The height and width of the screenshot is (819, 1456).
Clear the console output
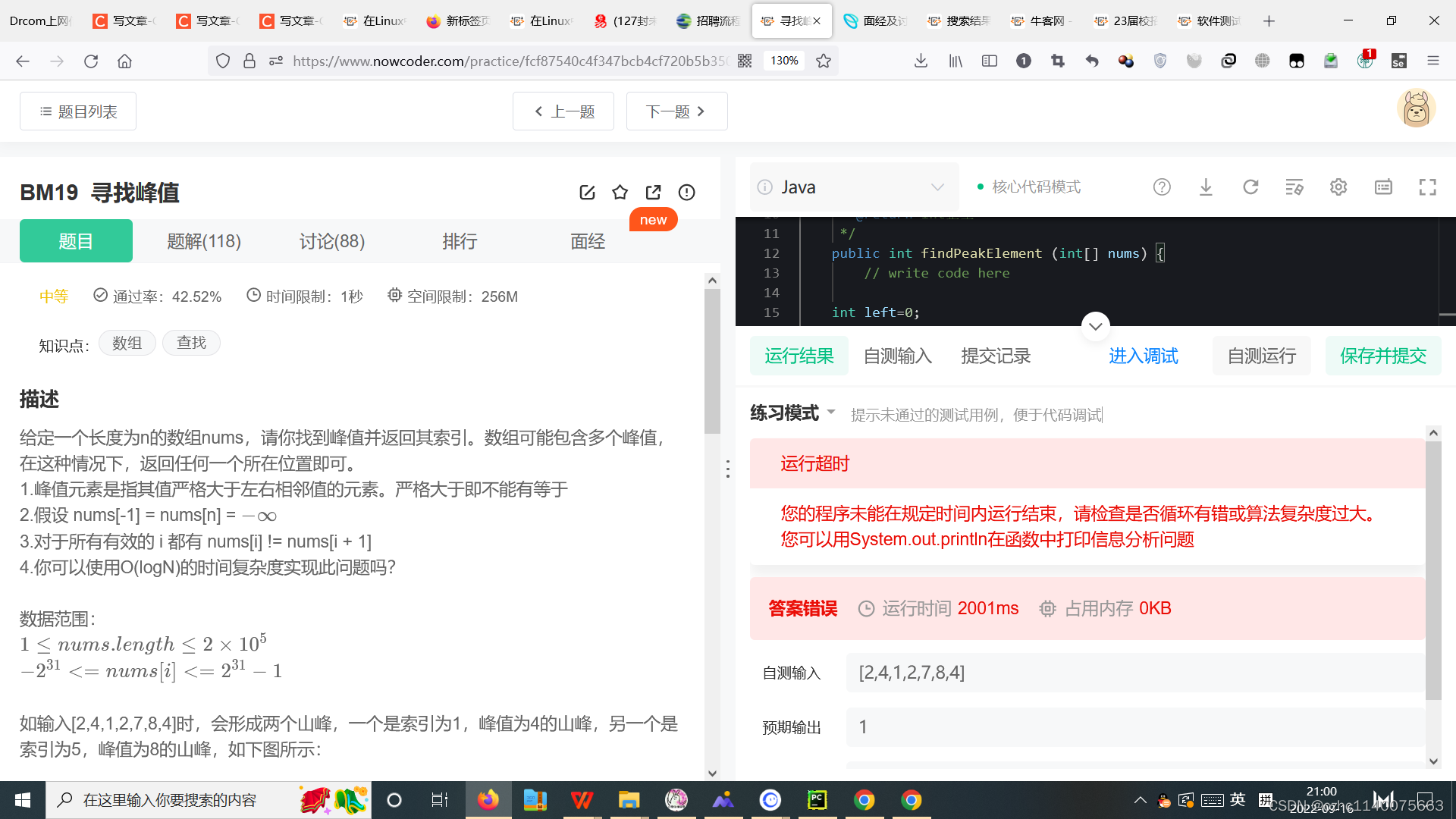tap(1294, 187)
